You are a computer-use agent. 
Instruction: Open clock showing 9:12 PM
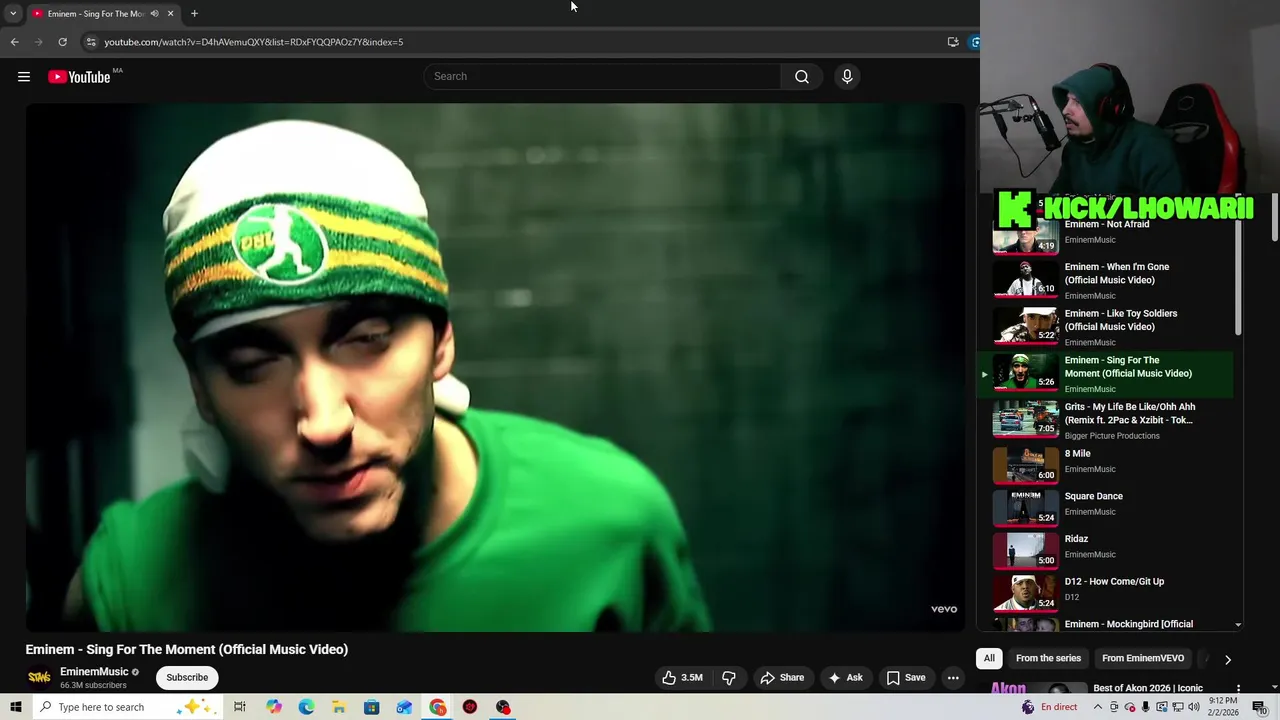pos(1224,707)
